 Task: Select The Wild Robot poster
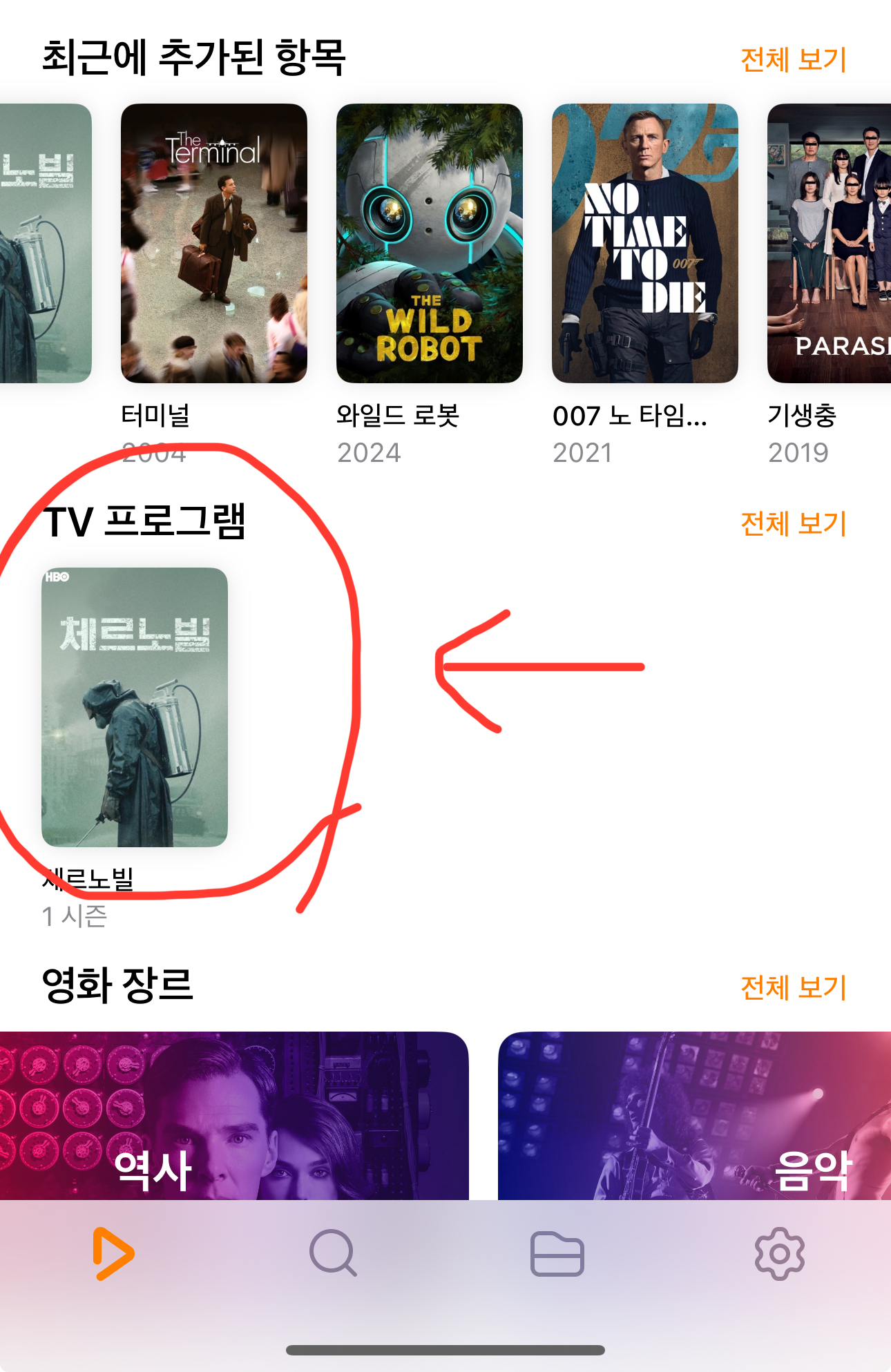click(x=430, y=243)
